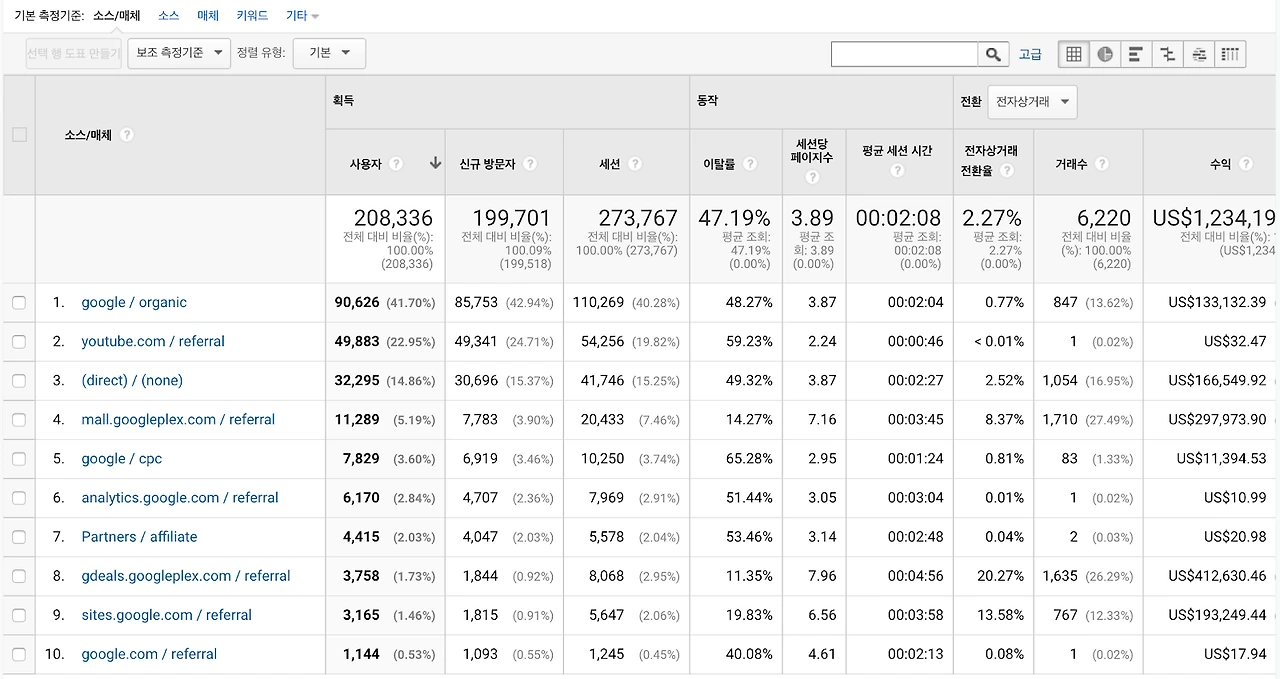Open the 정렬 유형 기본 dropdown
The image size is (1280, 679).
click(329, 53)
